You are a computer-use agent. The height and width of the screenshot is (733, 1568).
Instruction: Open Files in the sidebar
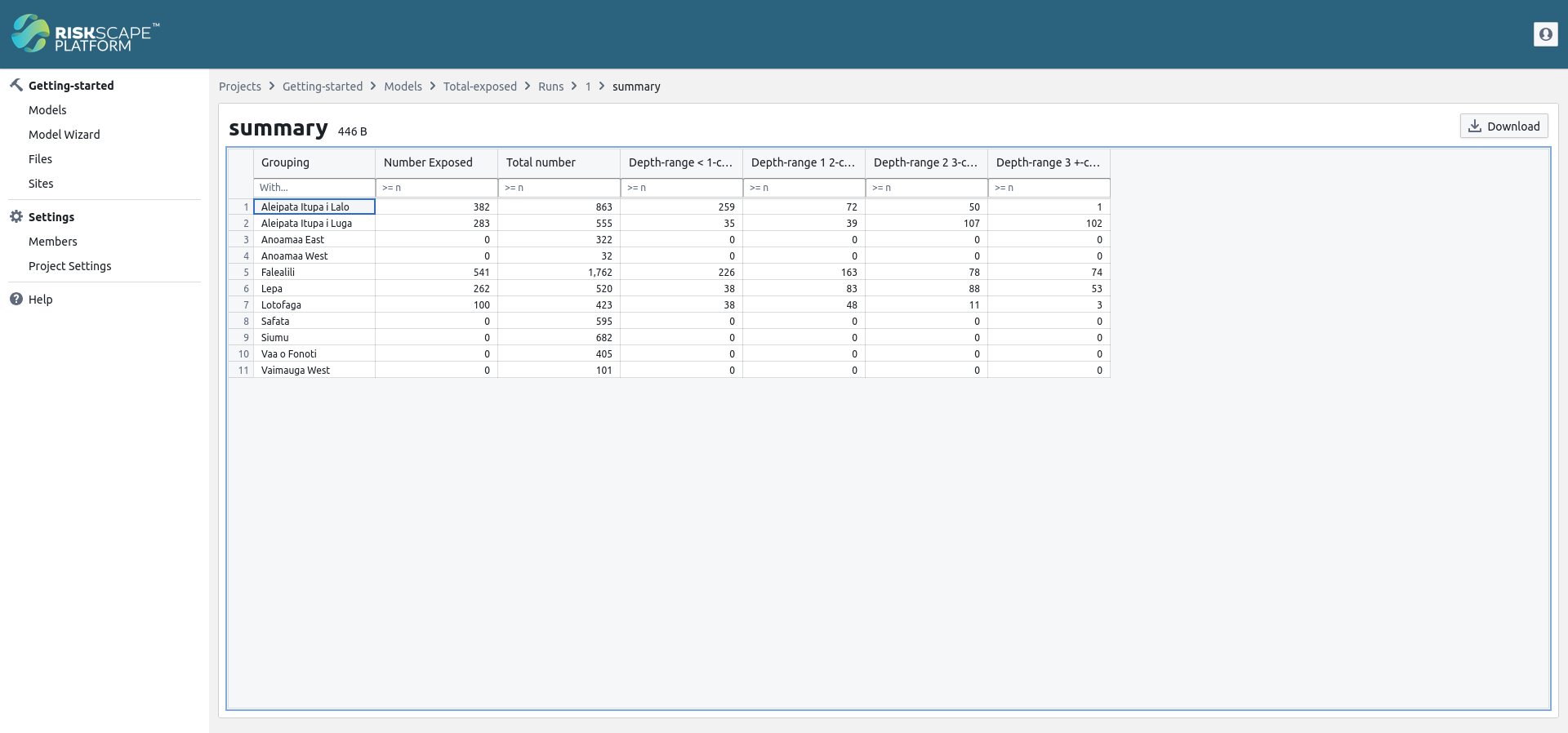click(x=40, y=159)
